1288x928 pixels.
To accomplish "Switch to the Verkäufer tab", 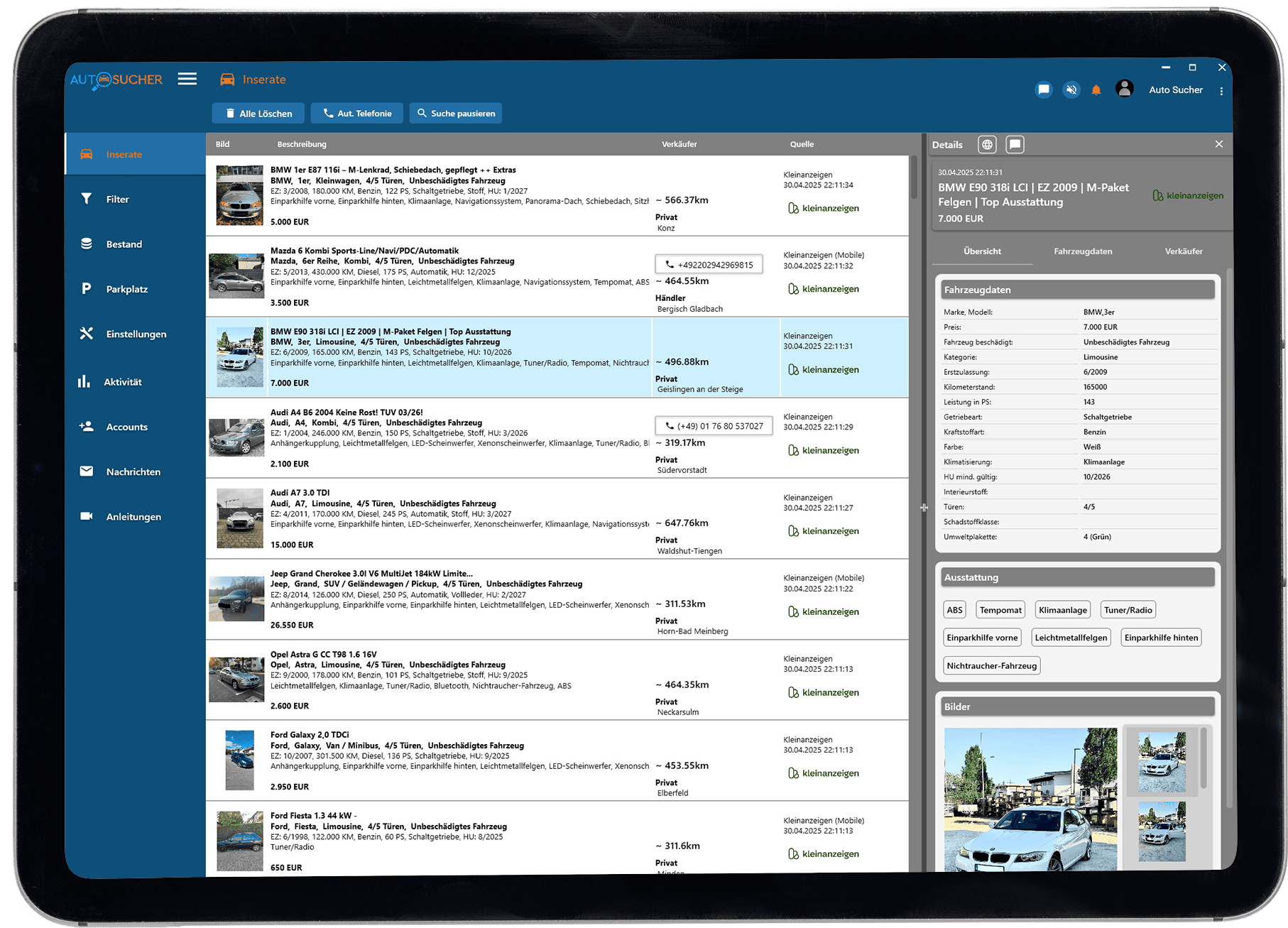I will [x=1184, y=251].
